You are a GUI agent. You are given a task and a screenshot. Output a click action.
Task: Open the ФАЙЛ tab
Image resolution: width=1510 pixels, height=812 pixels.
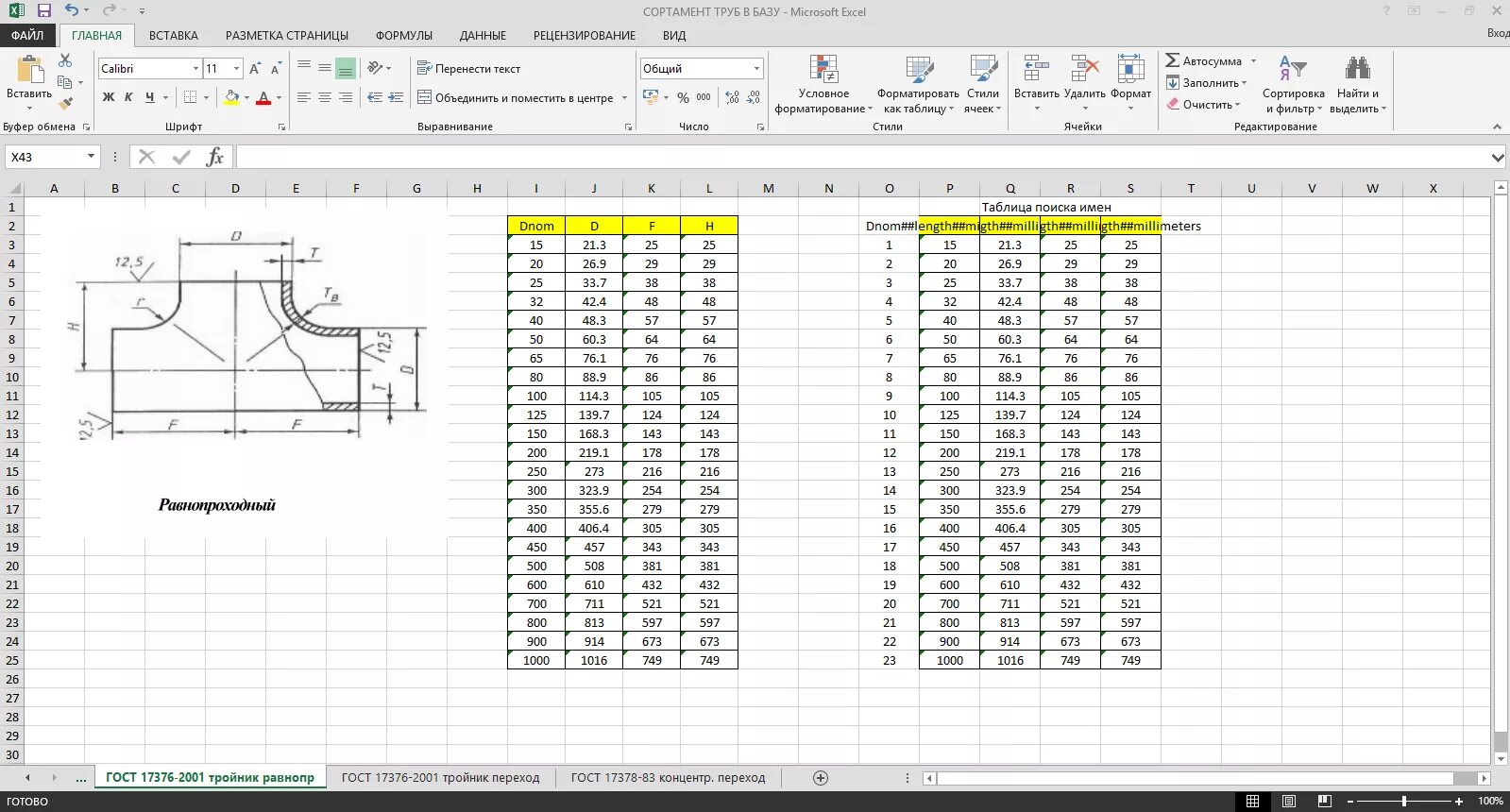[x=27, y=35]
